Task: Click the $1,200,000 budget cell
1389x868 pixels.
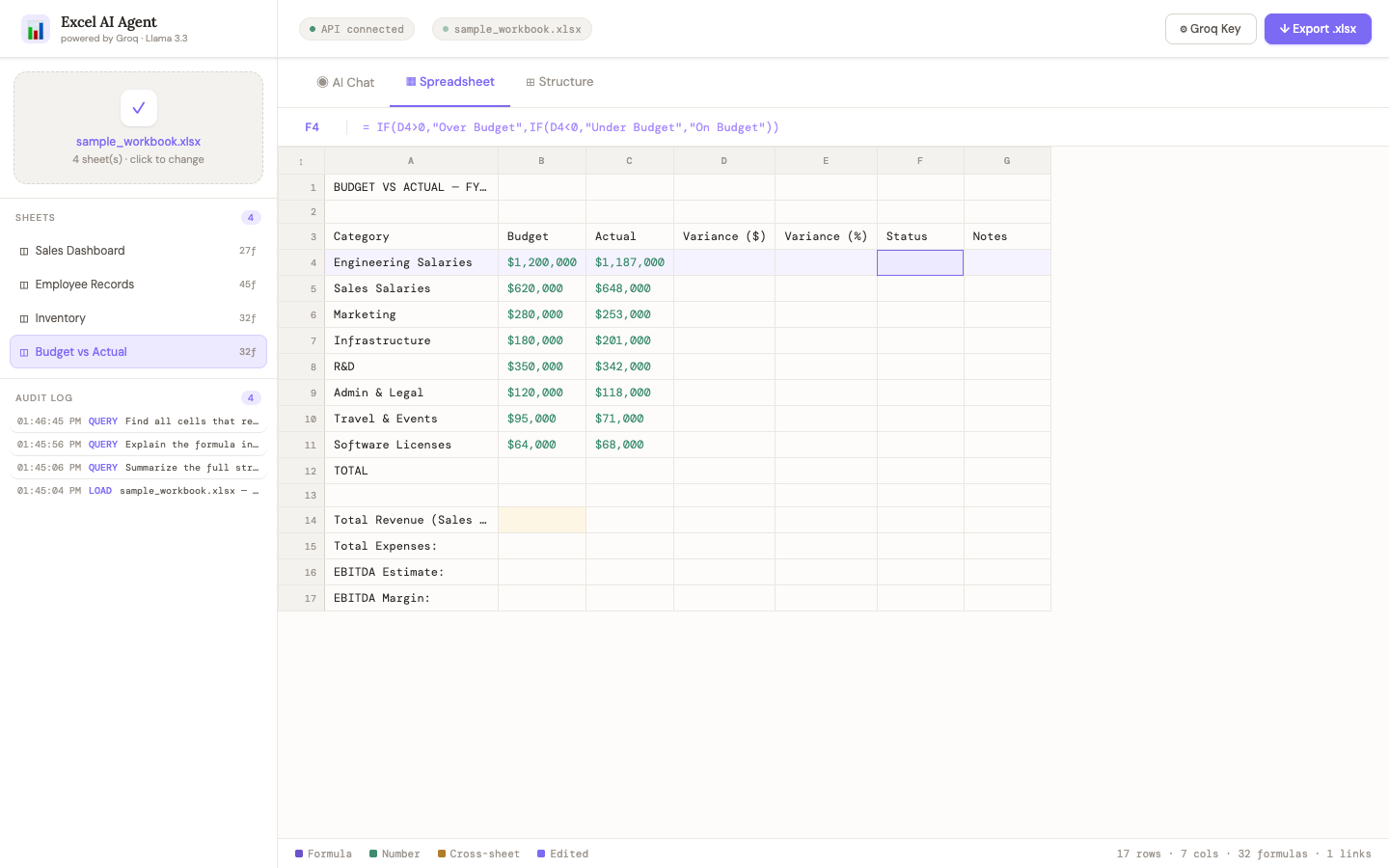Action: pyautogui.click(x=542, y=262)
